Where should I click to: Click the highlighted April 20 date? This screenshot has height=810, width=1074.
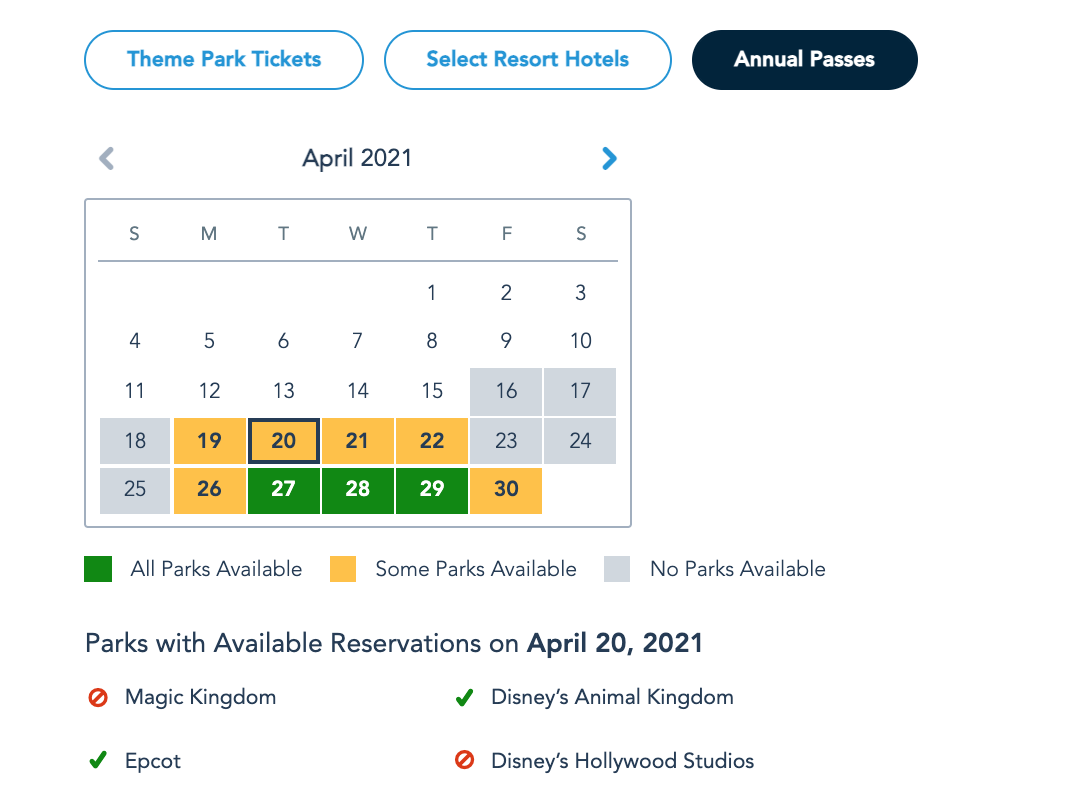[284, 441]
